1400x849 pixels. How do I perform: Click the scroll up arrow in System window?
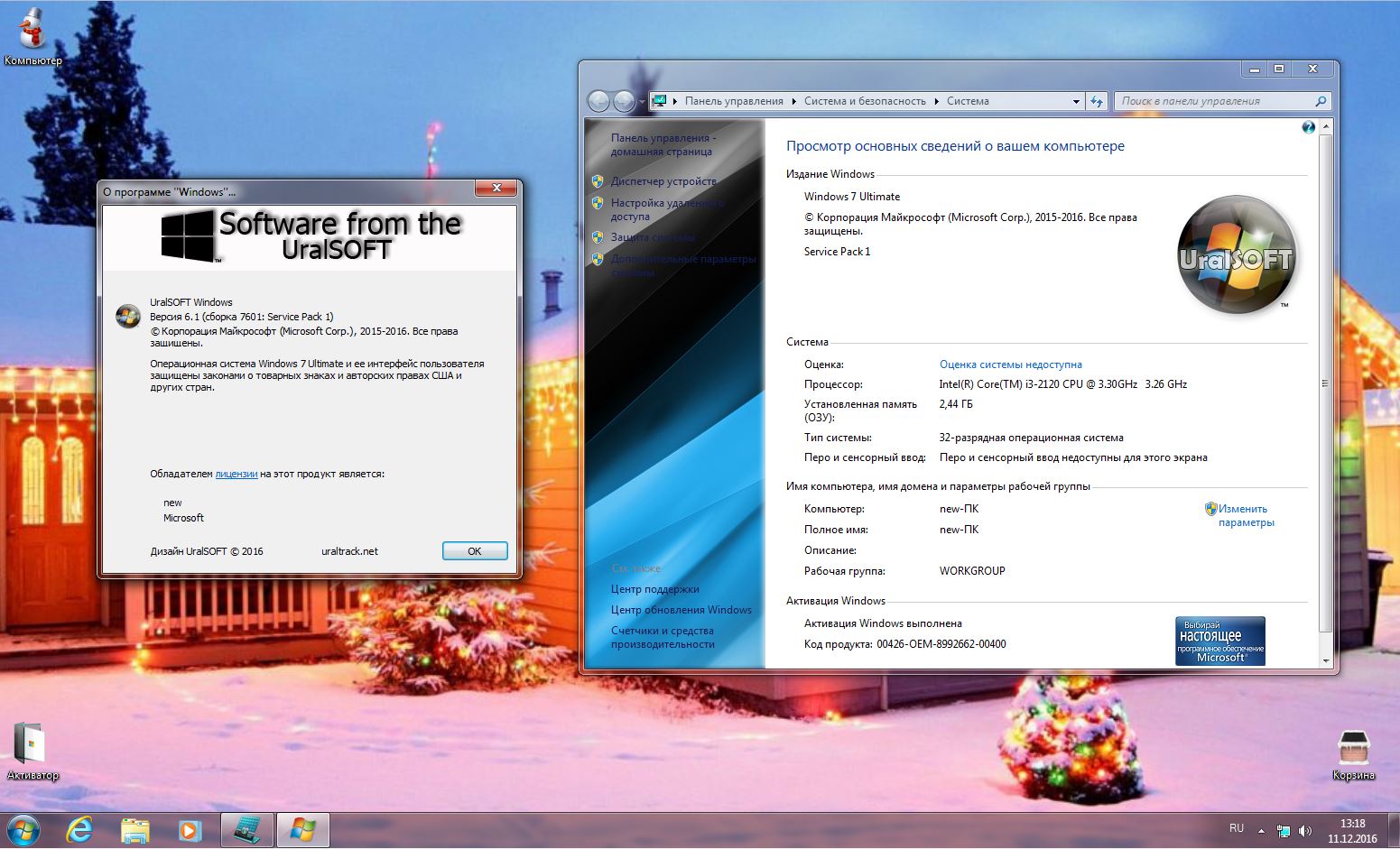[1325, 128]
